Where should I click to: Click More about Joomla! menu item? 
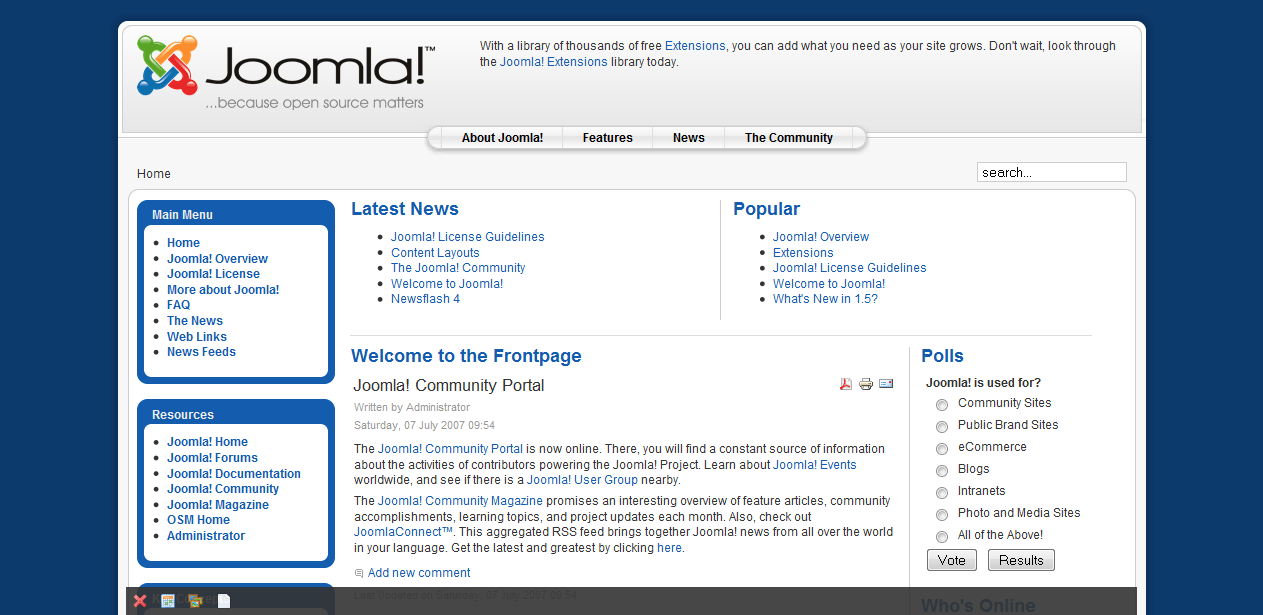coord(223,290)
